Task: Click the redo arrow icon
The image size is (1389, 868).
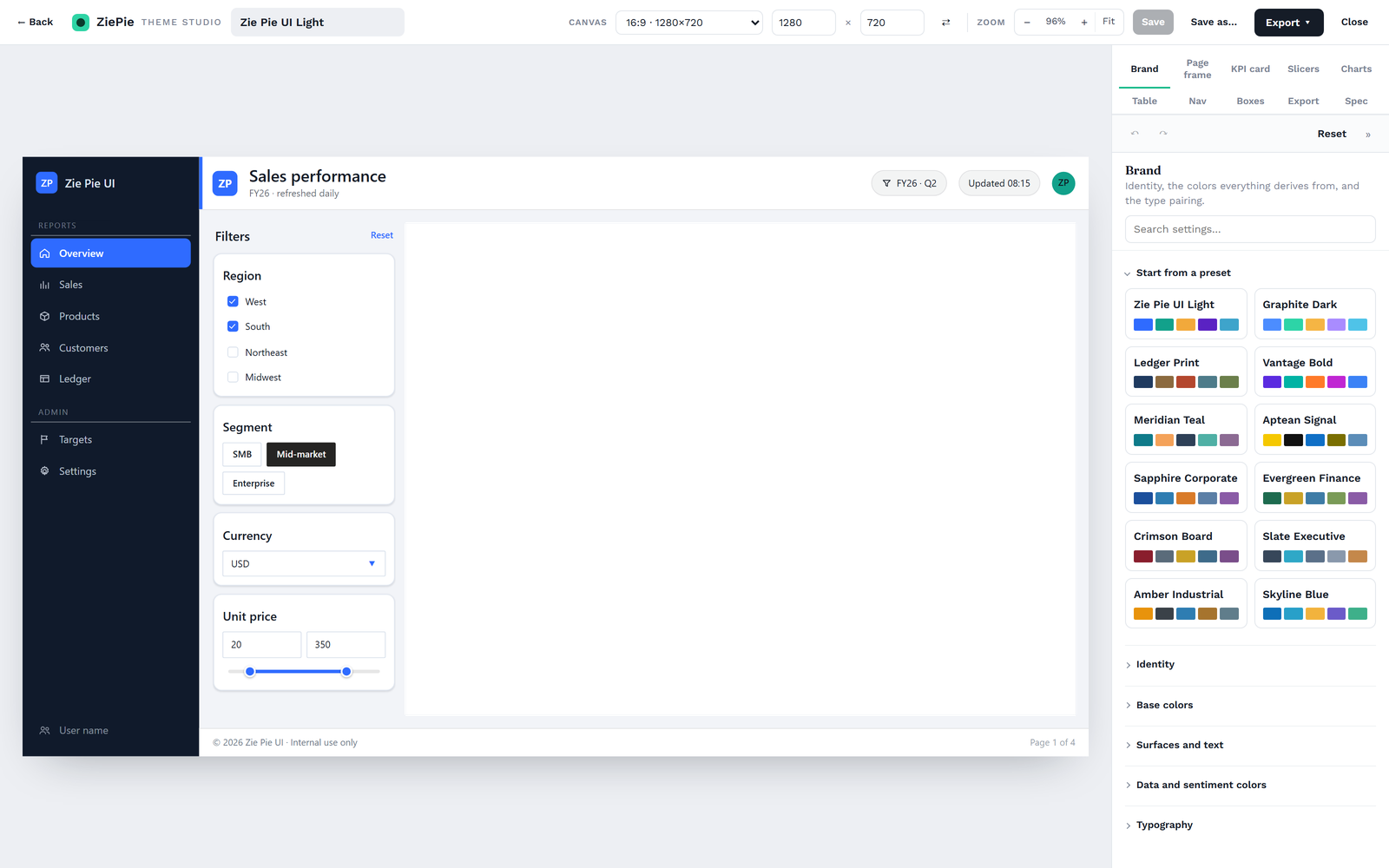Action: pyautogui.click(x=1163, y=134)
